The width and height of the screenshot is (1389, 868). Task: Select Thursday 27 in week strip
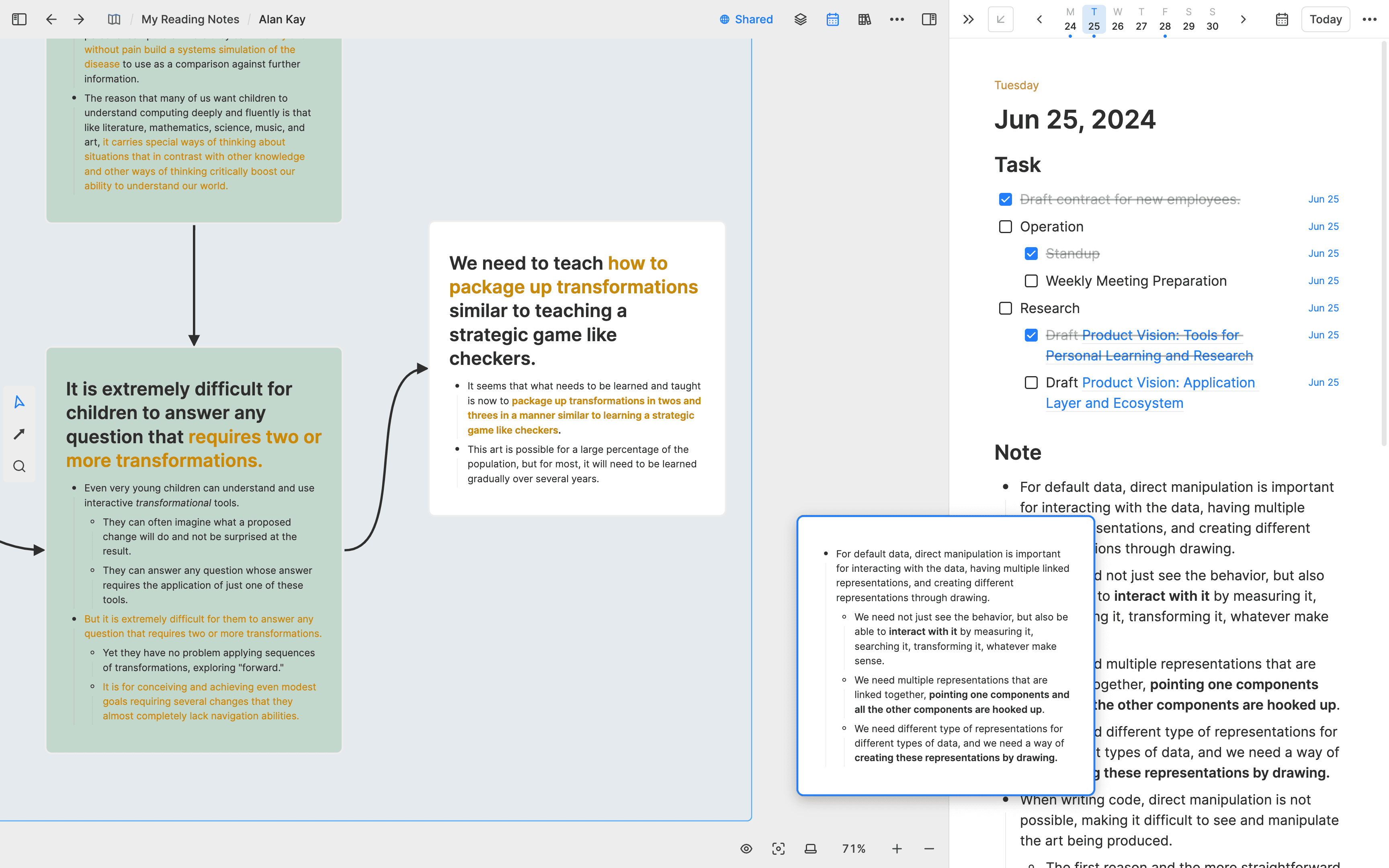point(1141,20)
